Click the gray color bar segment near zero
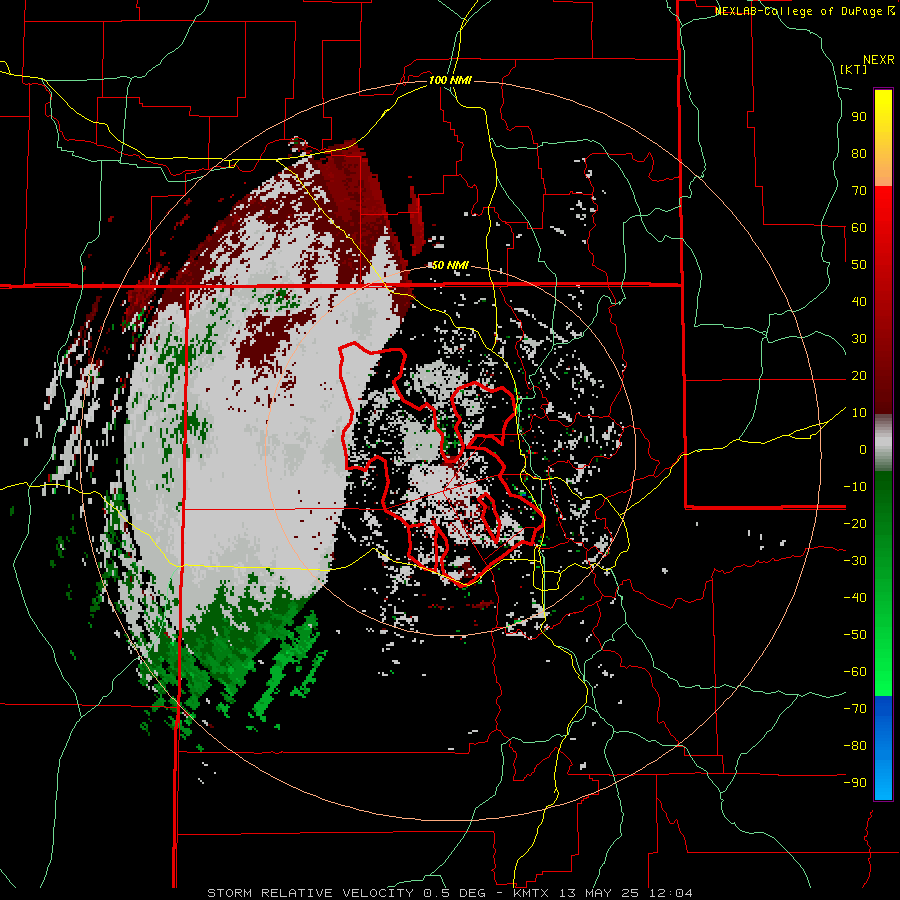Viewport: 900px width, 900px height. 883,443
